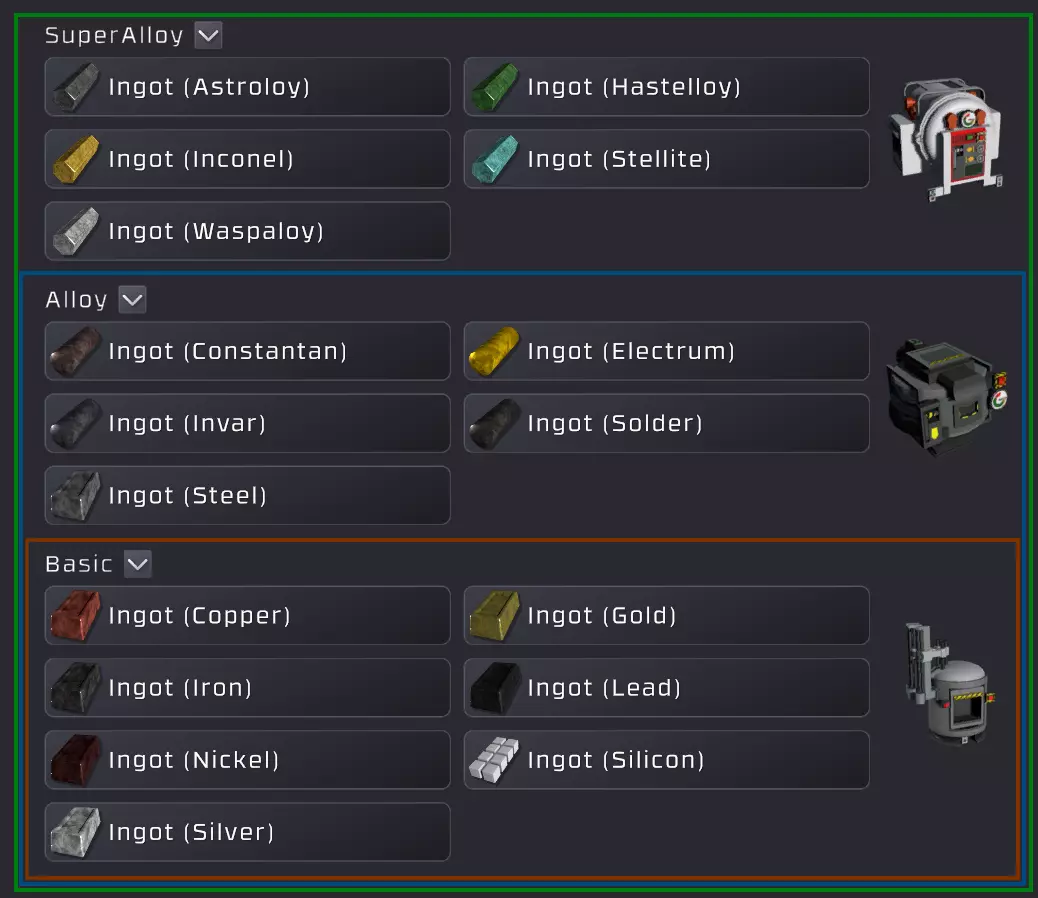The image size is (1038, 898).
Task: Pick Ingot (Solder) from Alloy list
Action: click(667, 423)
